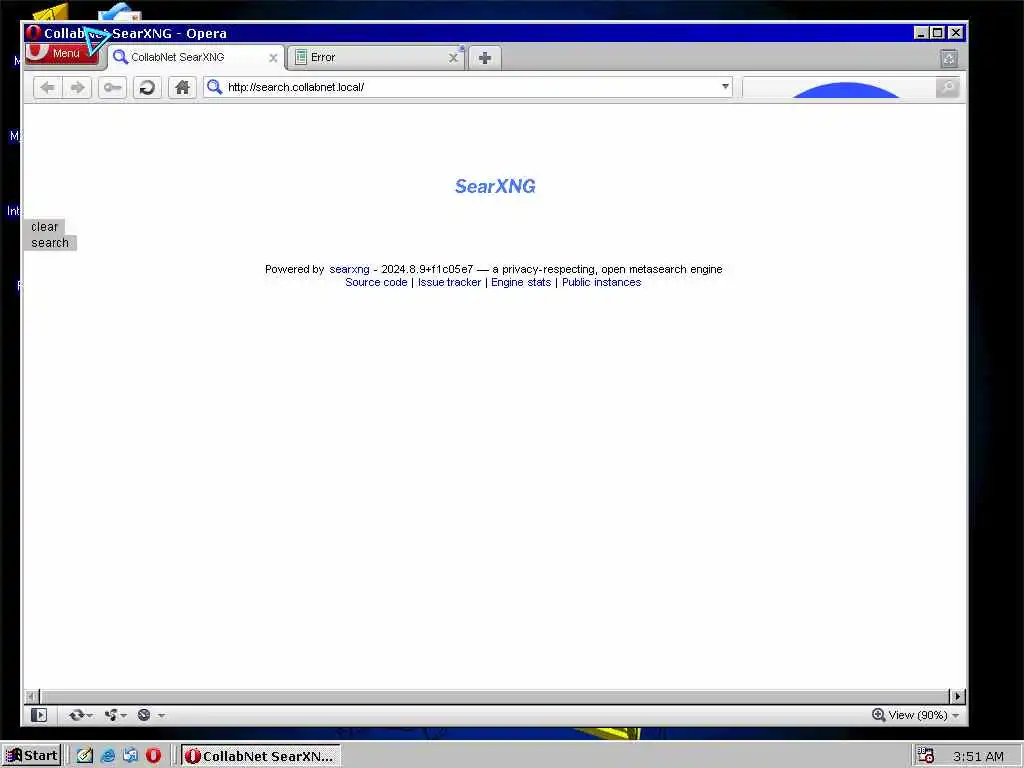
Task: Click the horizontal scrollbar left arrow
Action: coord(32,697)
